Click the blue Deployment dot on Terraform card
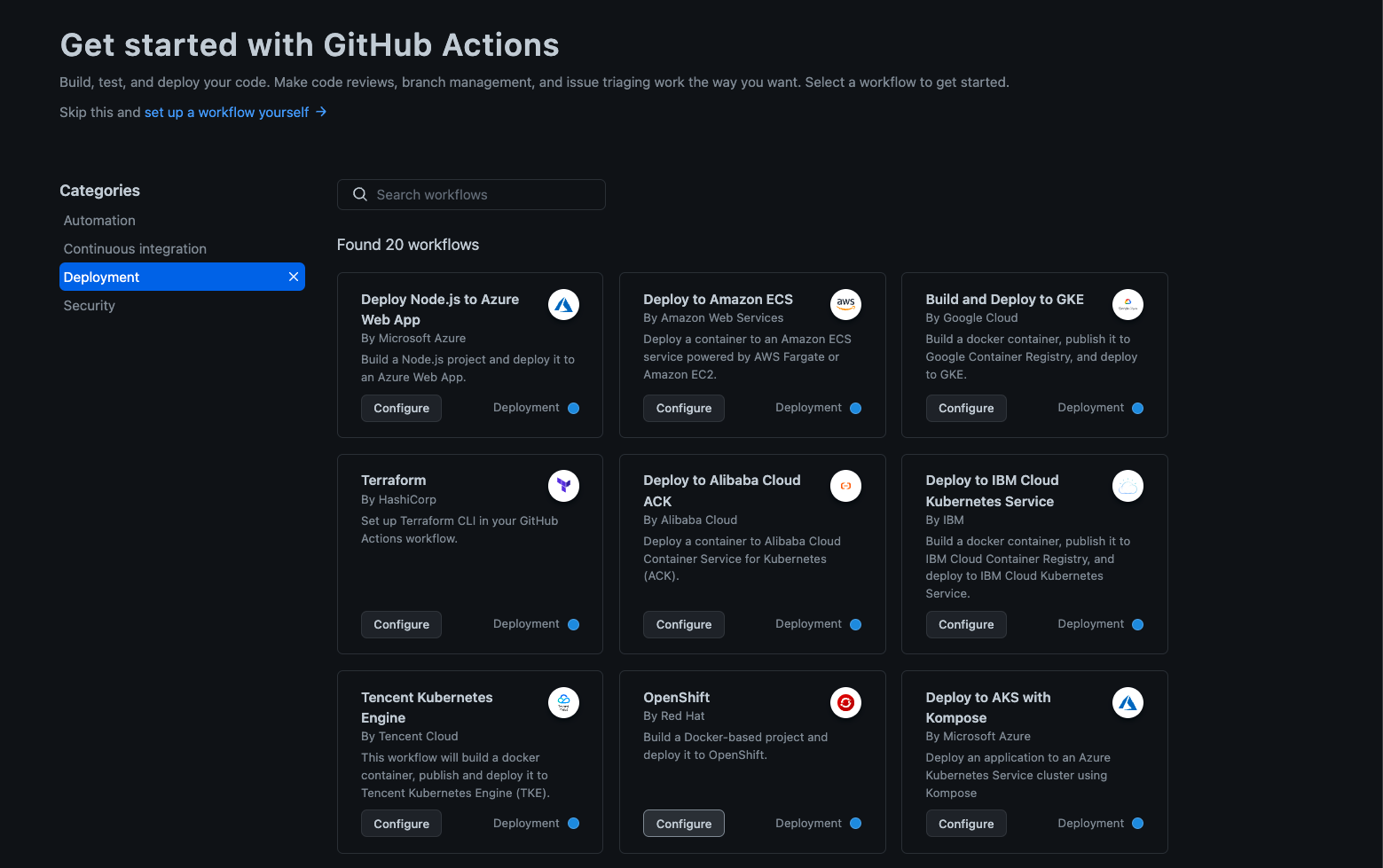The image size is (1383, 868). point(573,625)
